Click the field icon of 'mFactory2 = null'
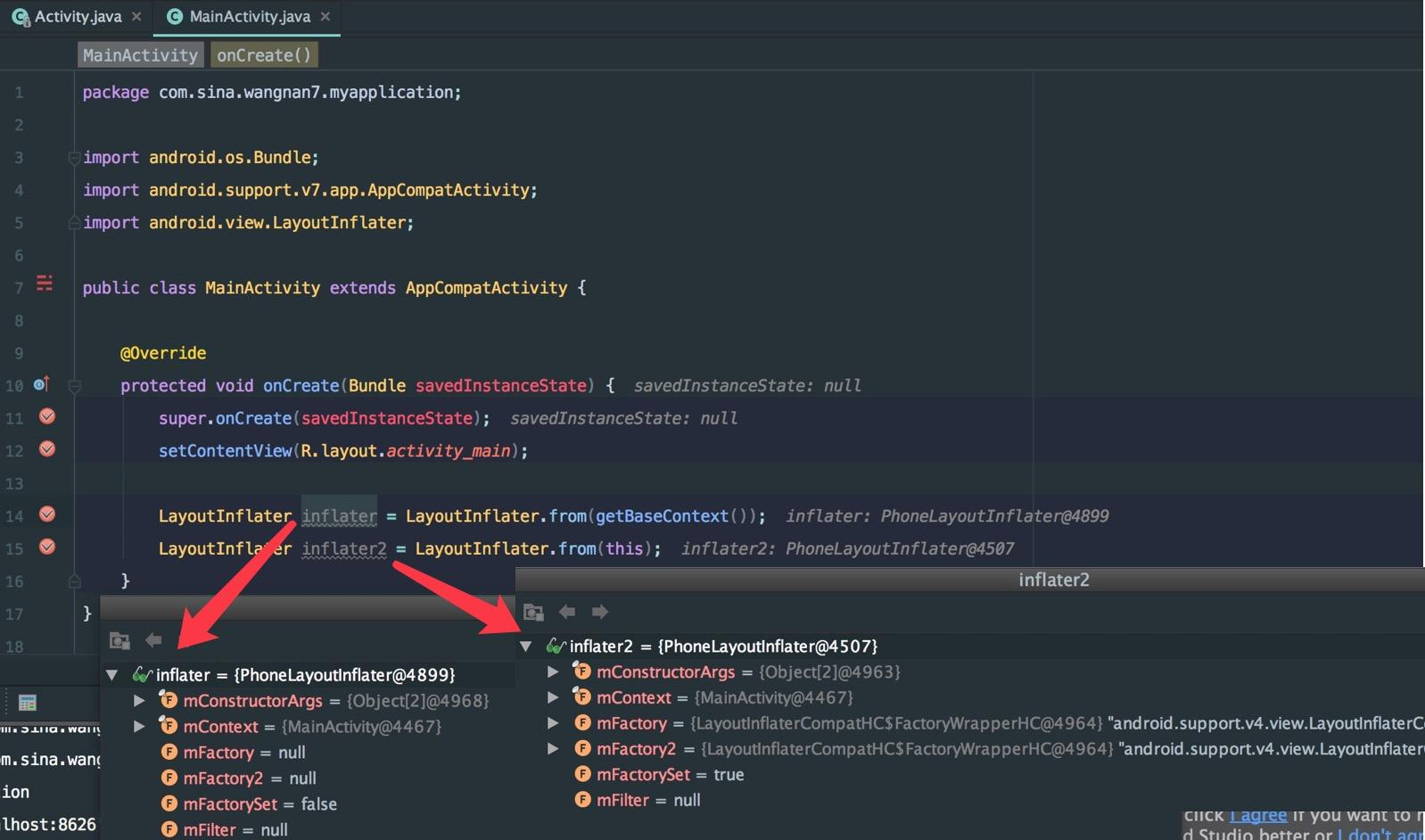 coord(169,778)
